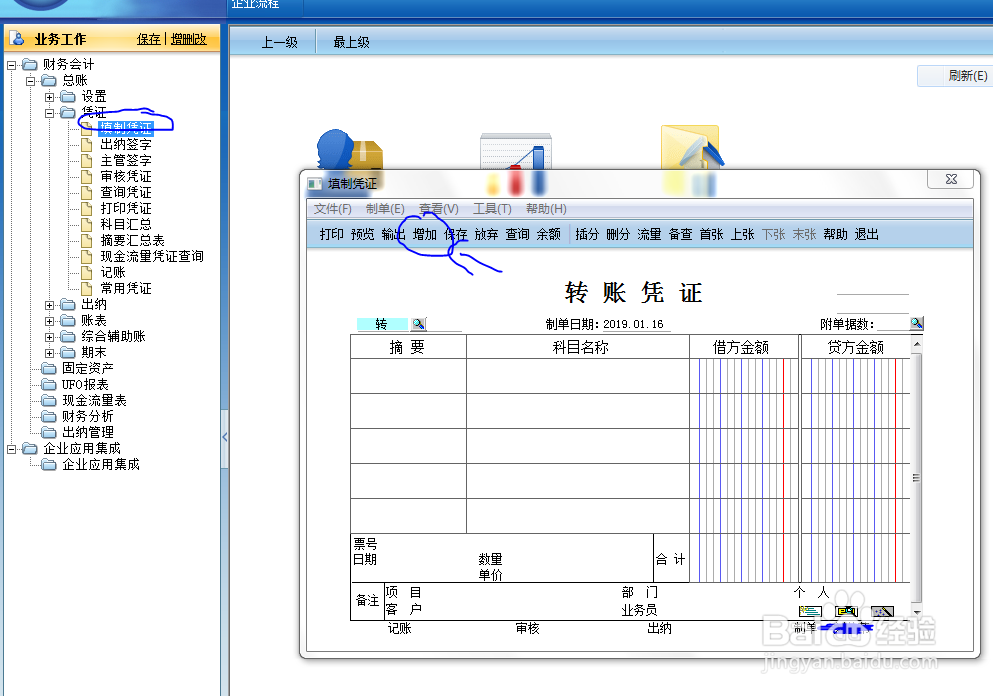Go to previous voucher with 上张

click(742, 234)
